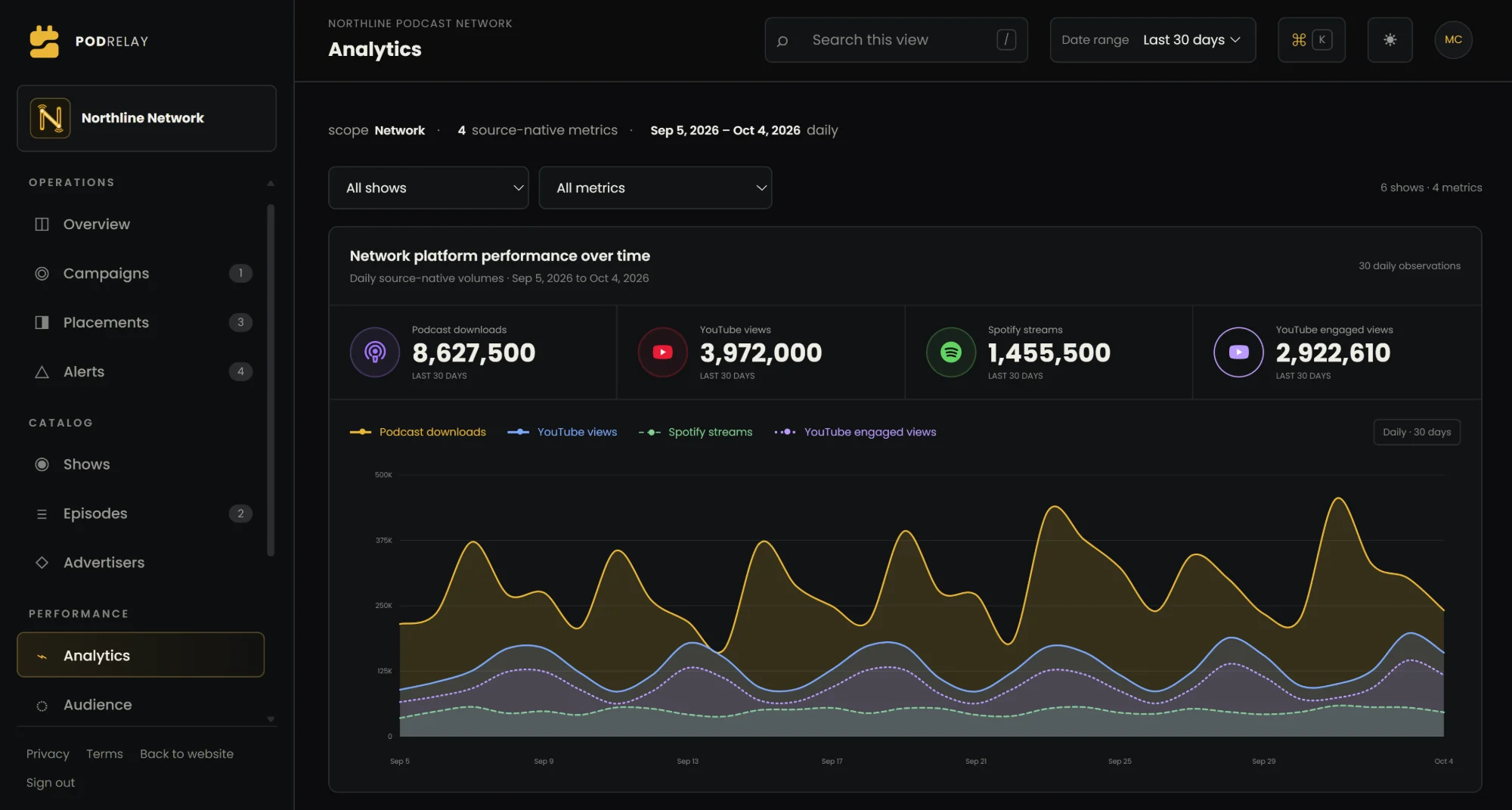1512x810 pixels.
Task: Click Sign out
Action: (x=51, y=783)
